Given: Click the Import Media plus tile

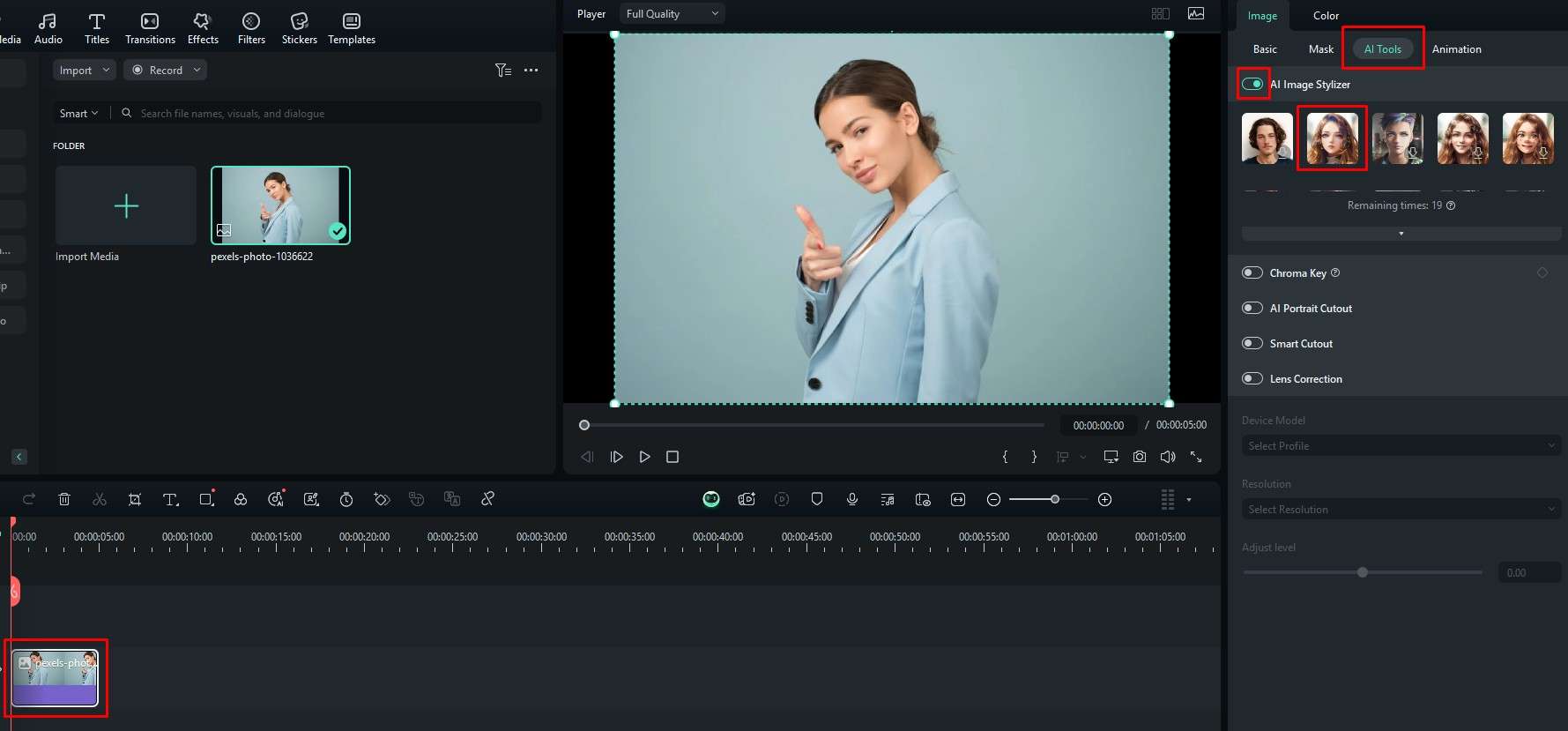Looking at the screenshot, I should (126, 205).
